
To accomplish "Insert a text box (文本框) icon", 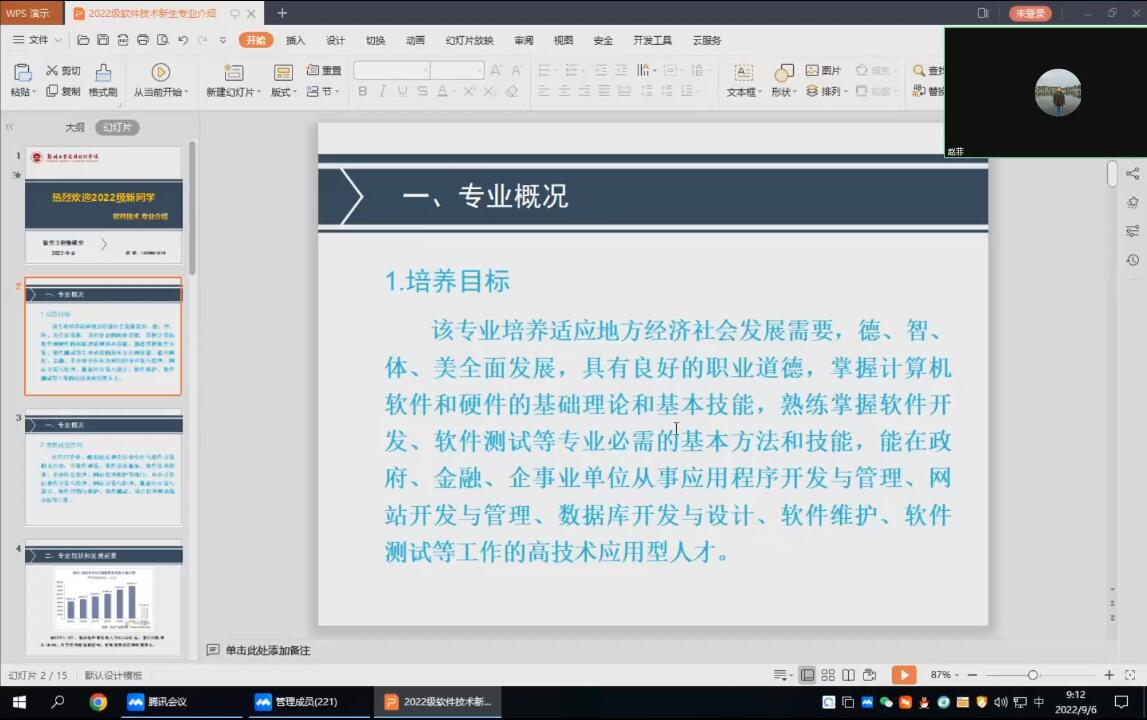I will coord(743,73).
